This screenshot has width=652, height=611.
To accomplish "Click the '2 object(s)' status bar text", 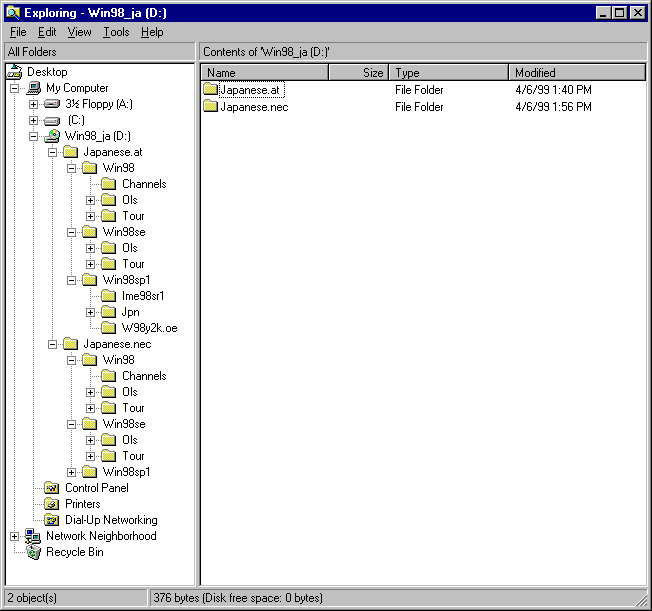I will (32, 598).
